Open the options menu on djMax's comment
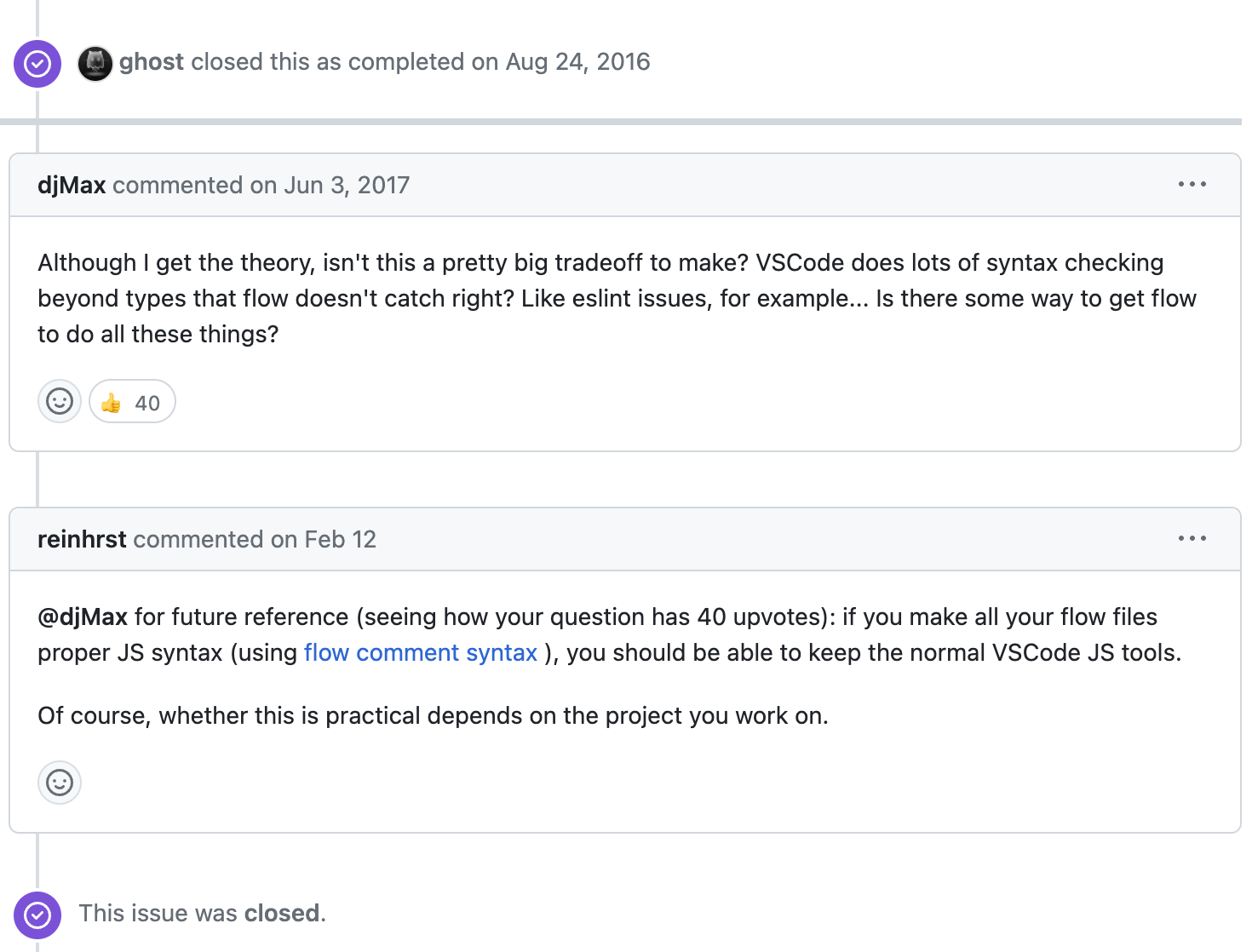1252x952 pixels. [1192, 185]
